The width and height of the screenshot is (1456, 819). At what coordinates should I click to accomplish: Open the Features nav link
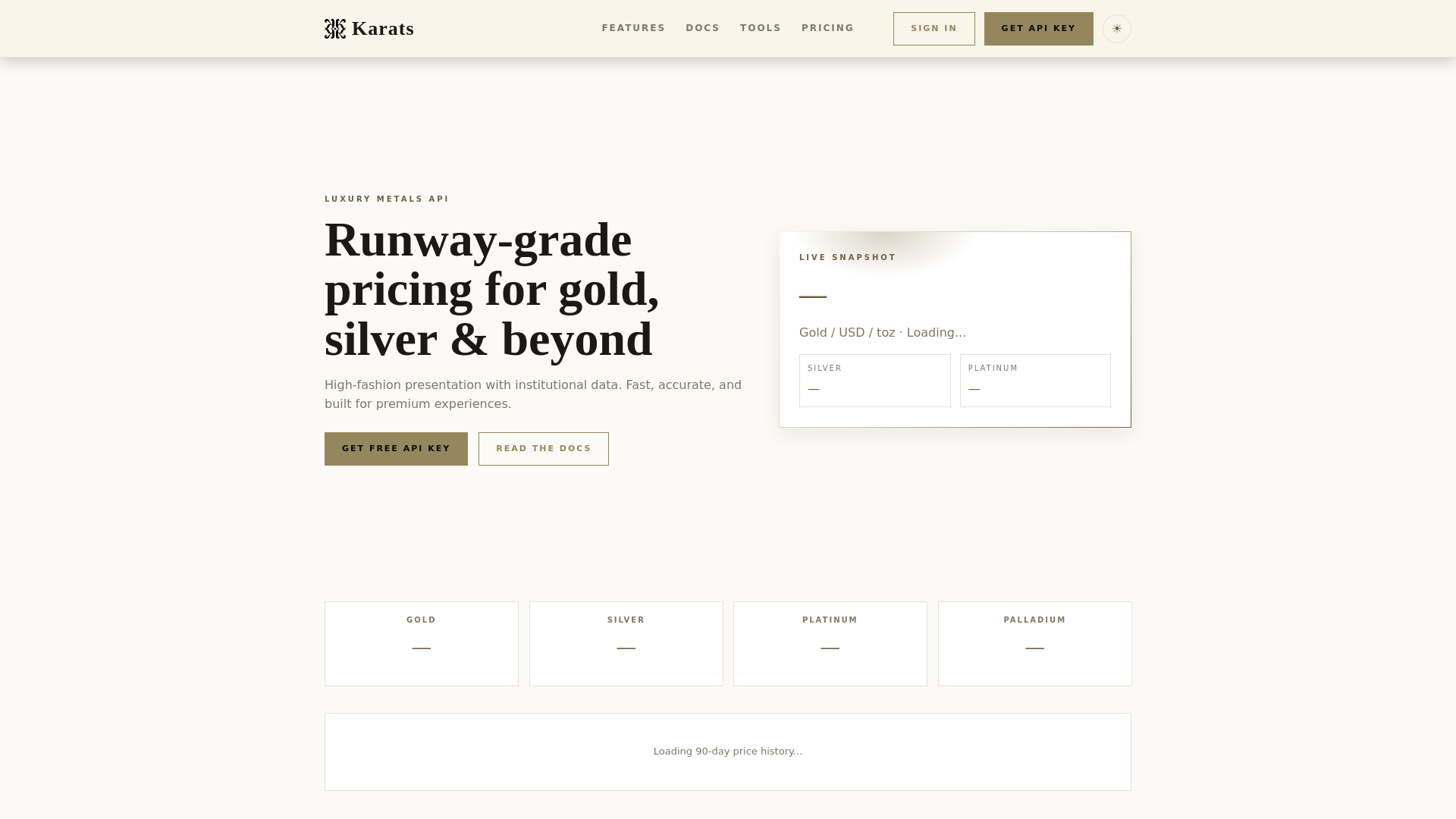633,28
